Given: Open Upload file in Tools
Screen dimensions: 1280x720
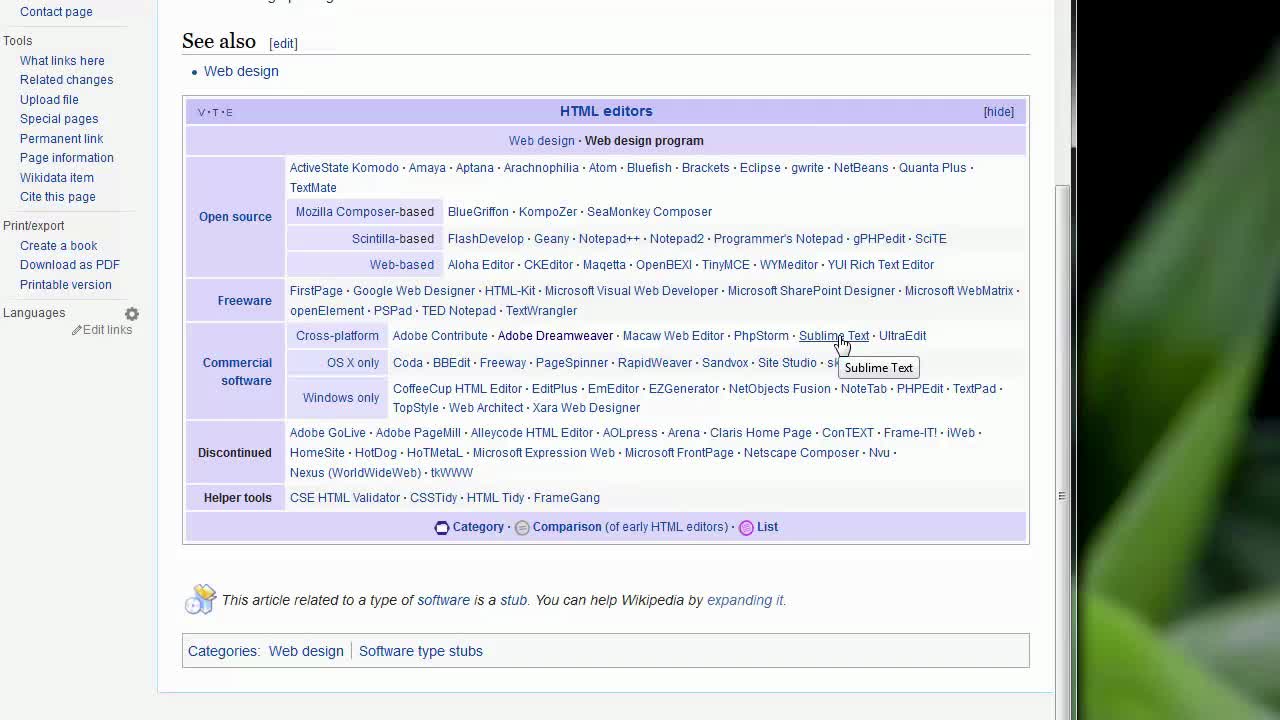Looking at the screenshot, I should [x=49, y=100].
